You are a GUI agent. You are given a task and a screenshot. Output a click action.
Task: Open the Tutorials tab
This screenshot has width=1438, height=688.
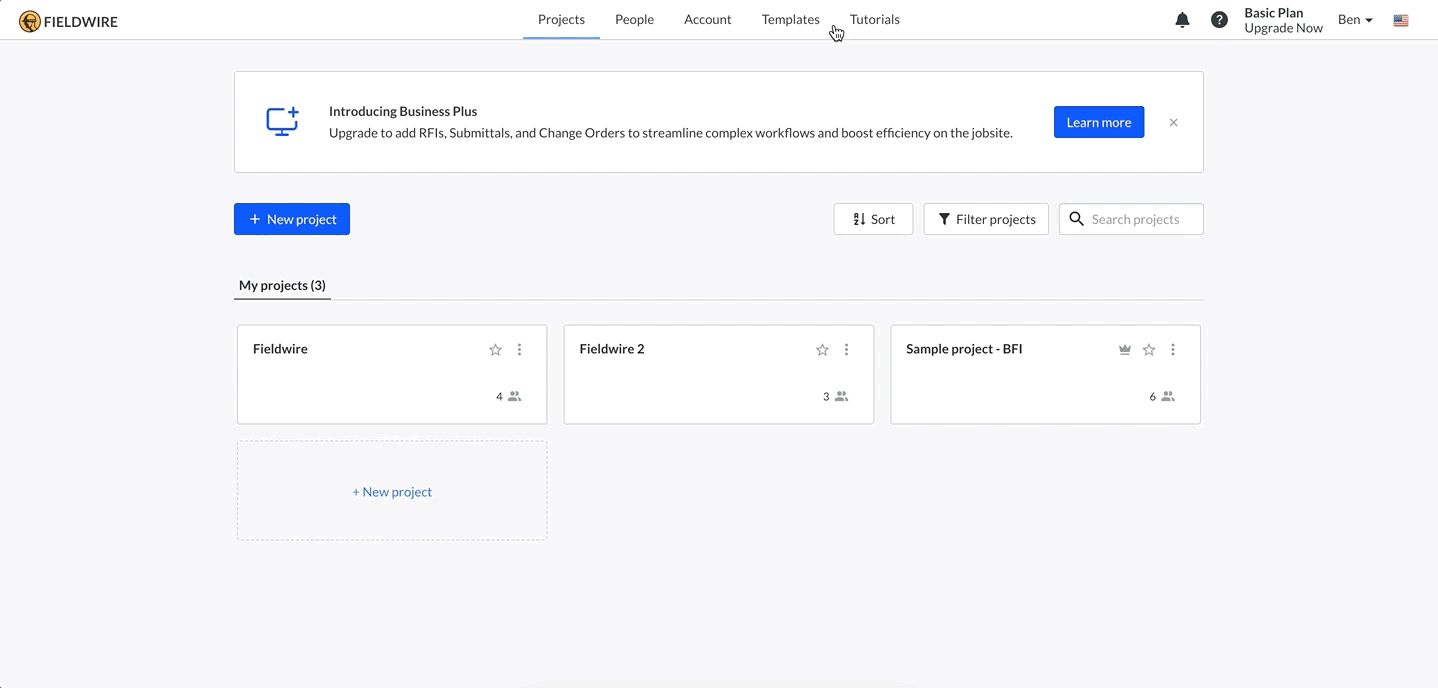875,20
